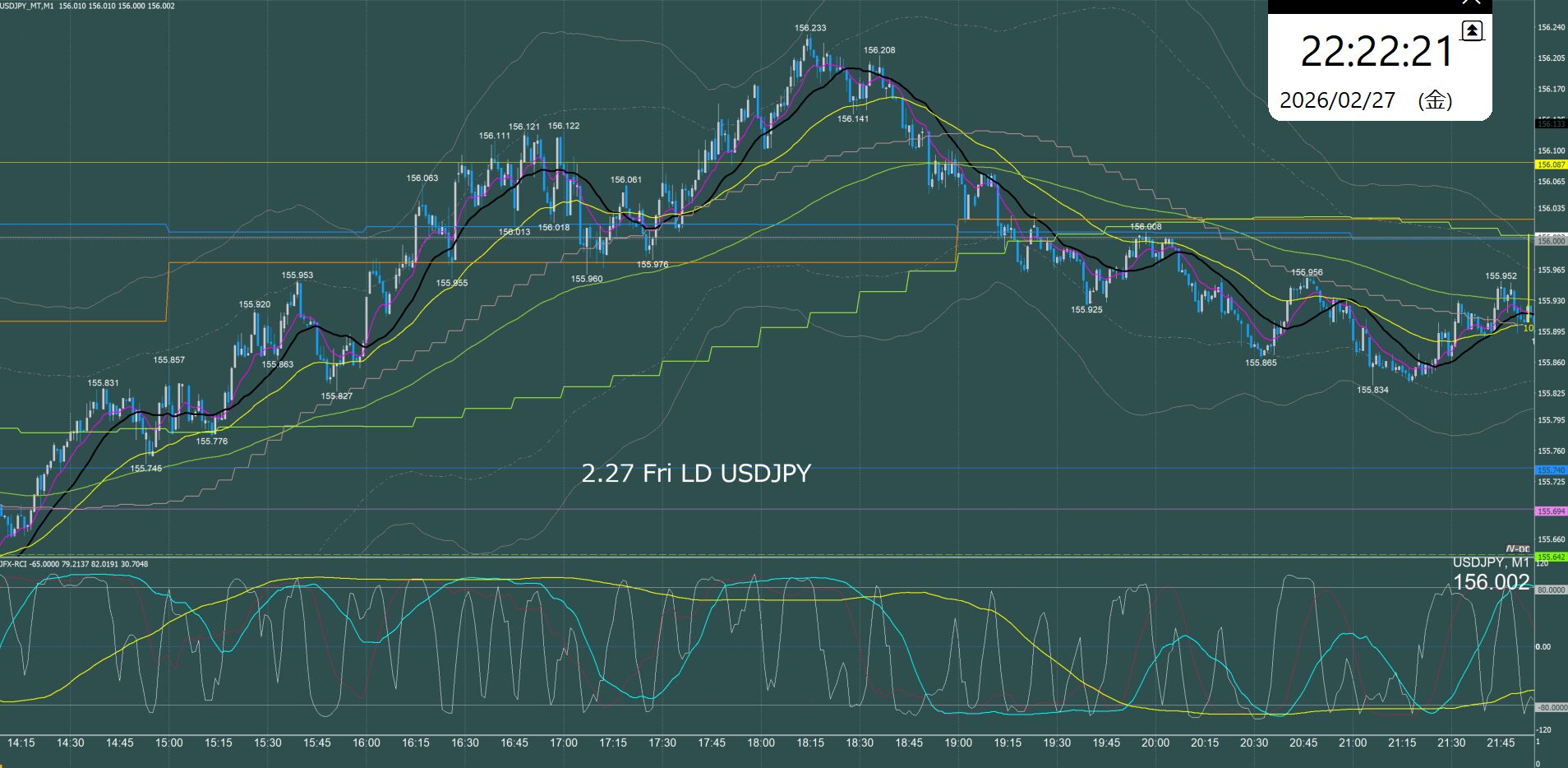Click the 2026/02/27 date in the clock widget

click(x=1337, y=100)
